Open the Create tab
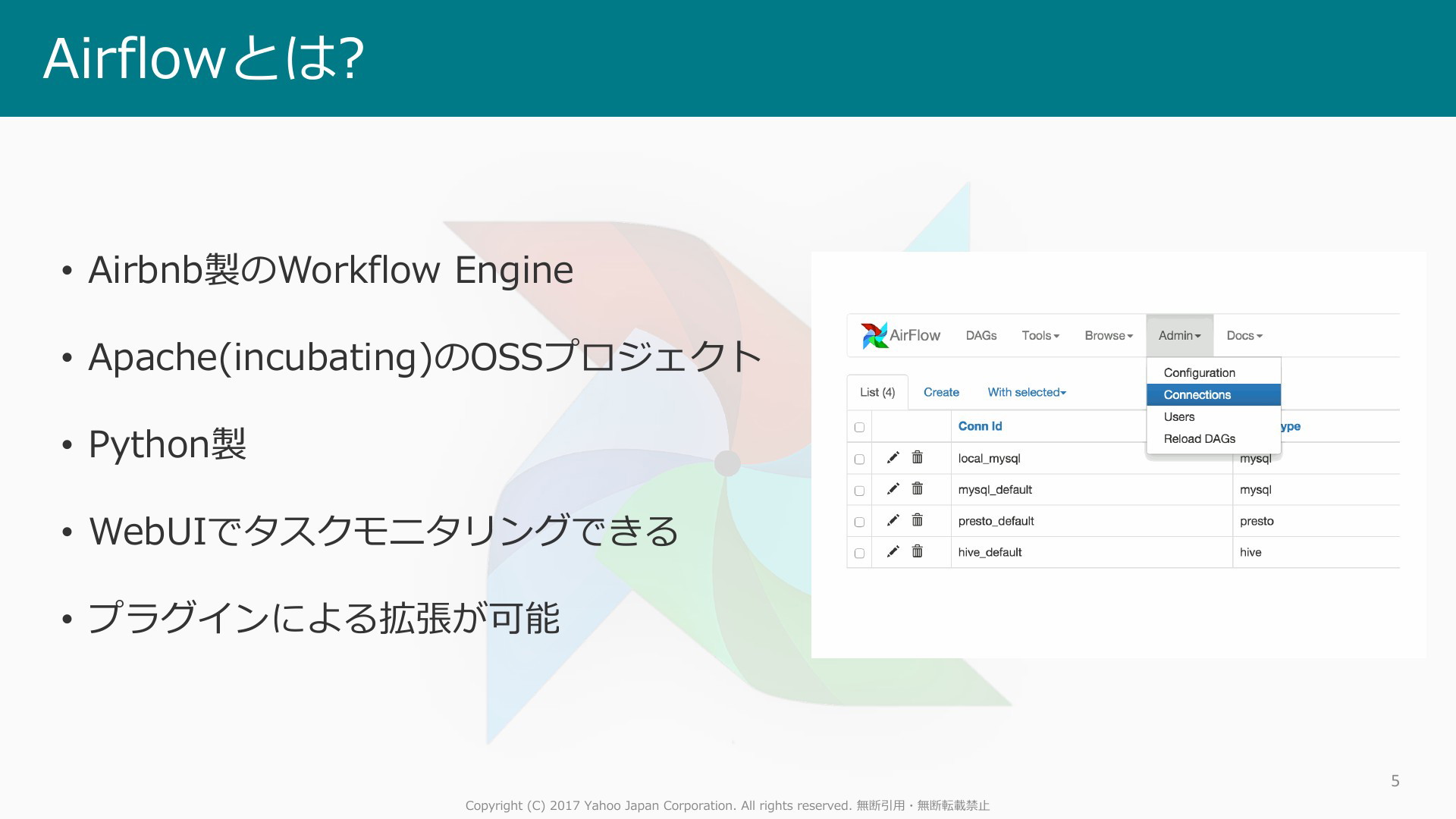1456x819 pixels. click(x=941, y=392)
